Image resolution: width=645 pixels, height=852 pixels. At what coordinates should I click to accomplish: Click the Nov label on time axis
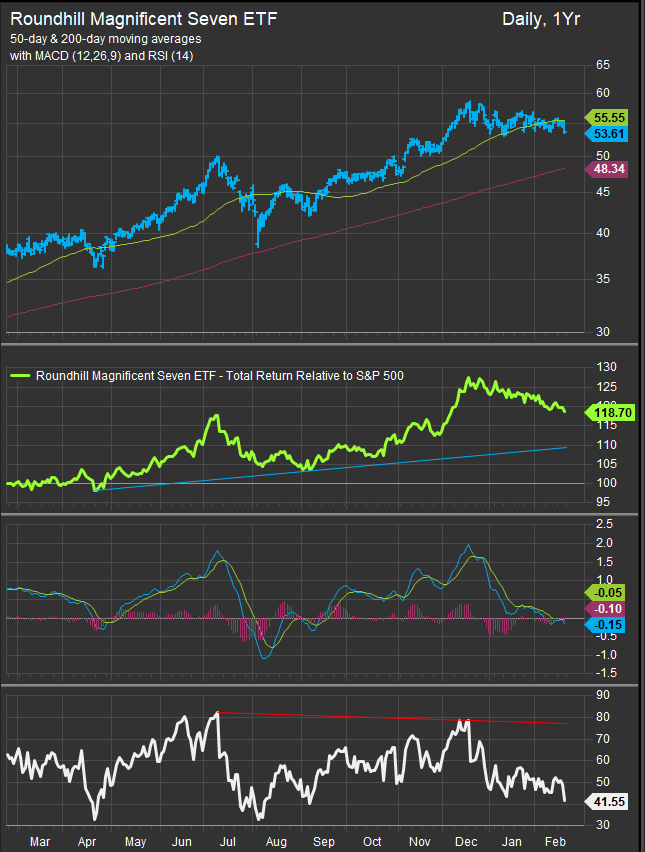tap(419, 842)
